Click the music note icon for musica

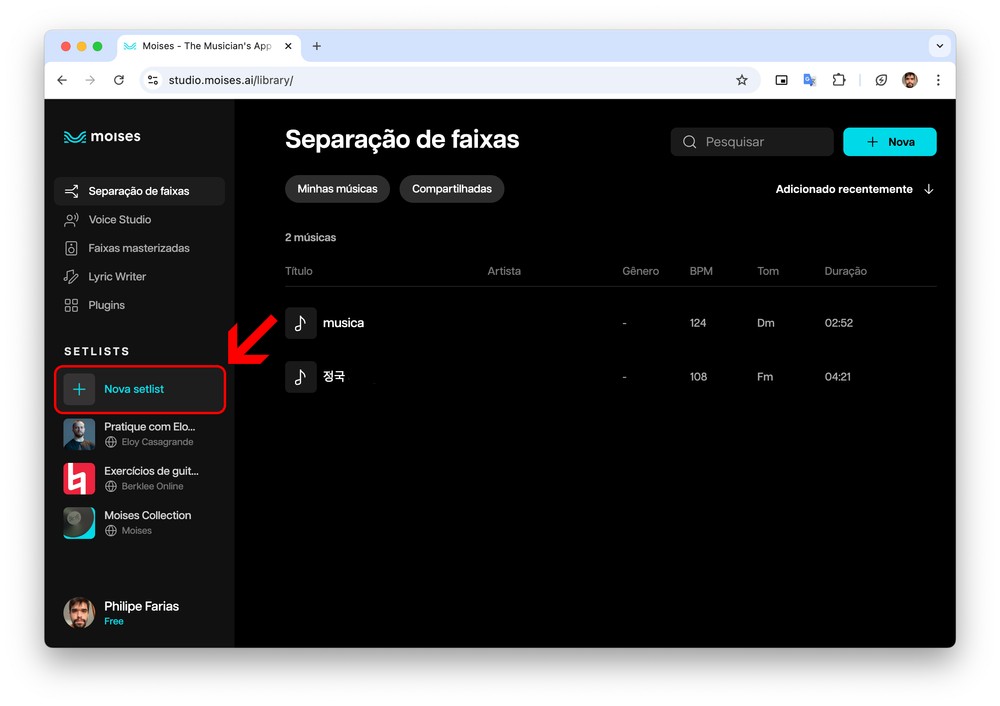300,323
